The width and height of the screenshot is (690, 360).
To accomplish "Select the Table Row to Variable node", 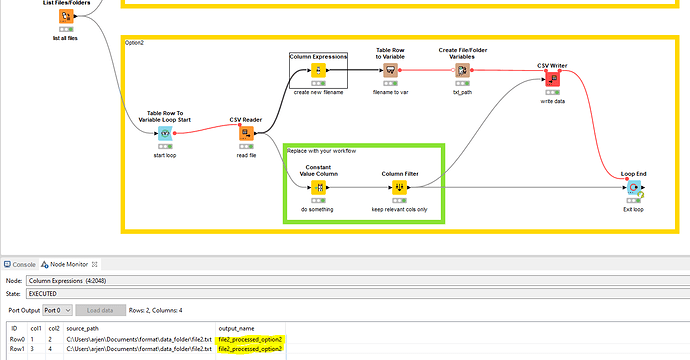I will pyautogui.click(x=390, y=70).
